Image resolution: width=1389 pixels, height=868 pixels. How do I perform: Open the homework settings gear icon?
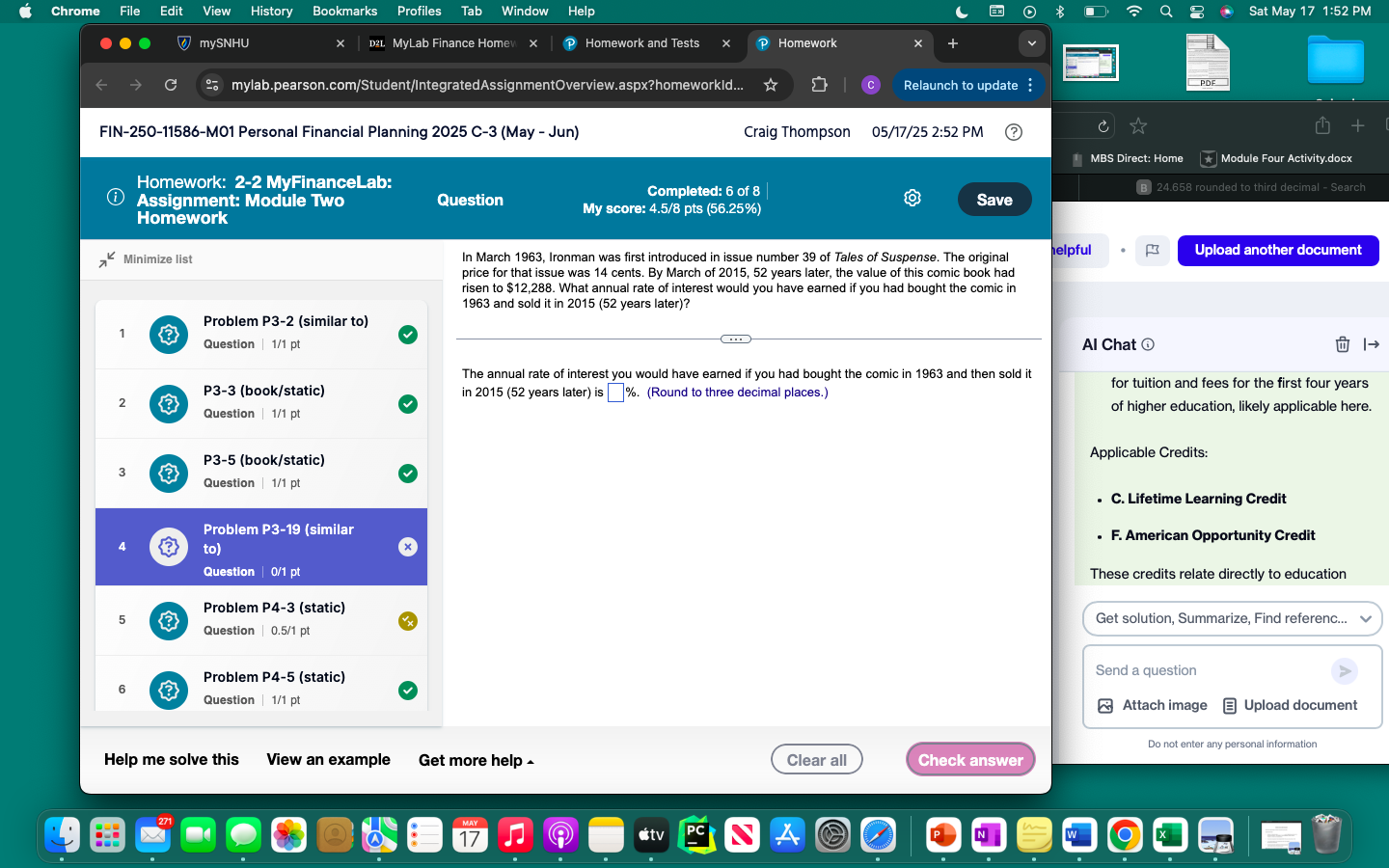pyautogui.click(x=912, y=198)
